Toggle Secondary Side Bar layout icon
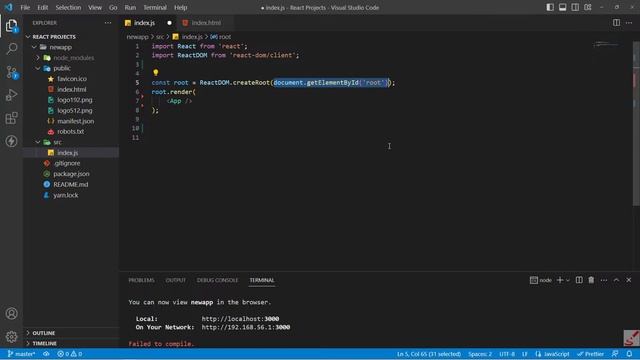The width and height of the screenshot is (640, 360). (575, 7)
